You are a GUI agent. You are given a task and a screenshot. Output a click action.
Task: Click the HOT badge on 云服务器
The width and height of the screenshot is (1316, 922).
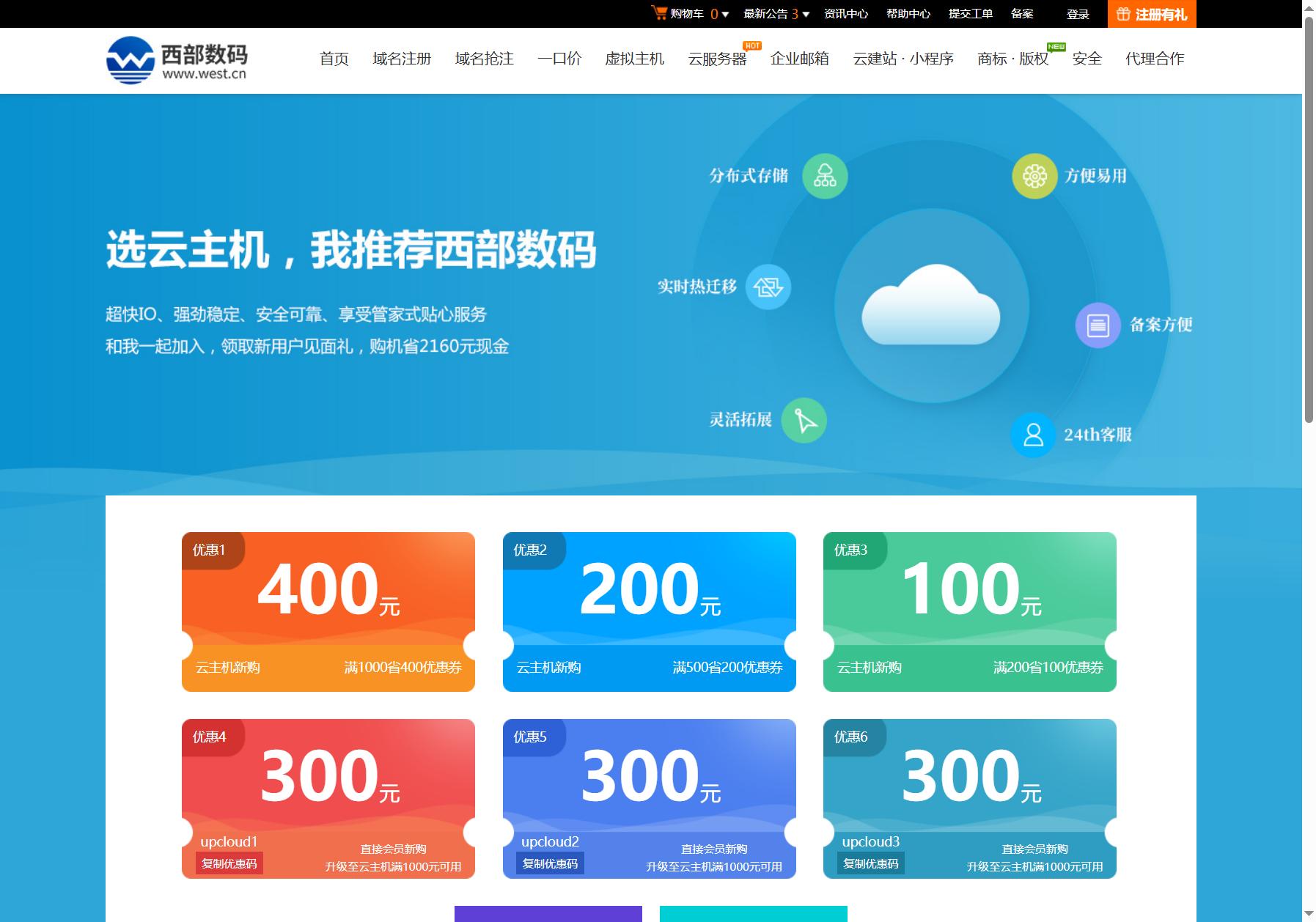[752, 45]
